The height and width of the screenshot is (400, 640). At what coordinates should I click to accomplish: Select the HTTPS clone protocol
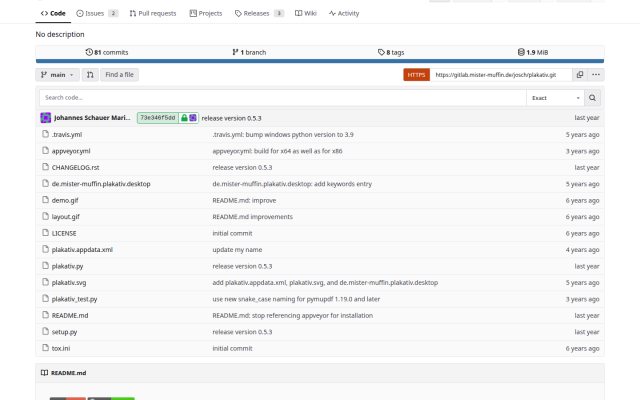pyautogui.click(x=416, y=75)
